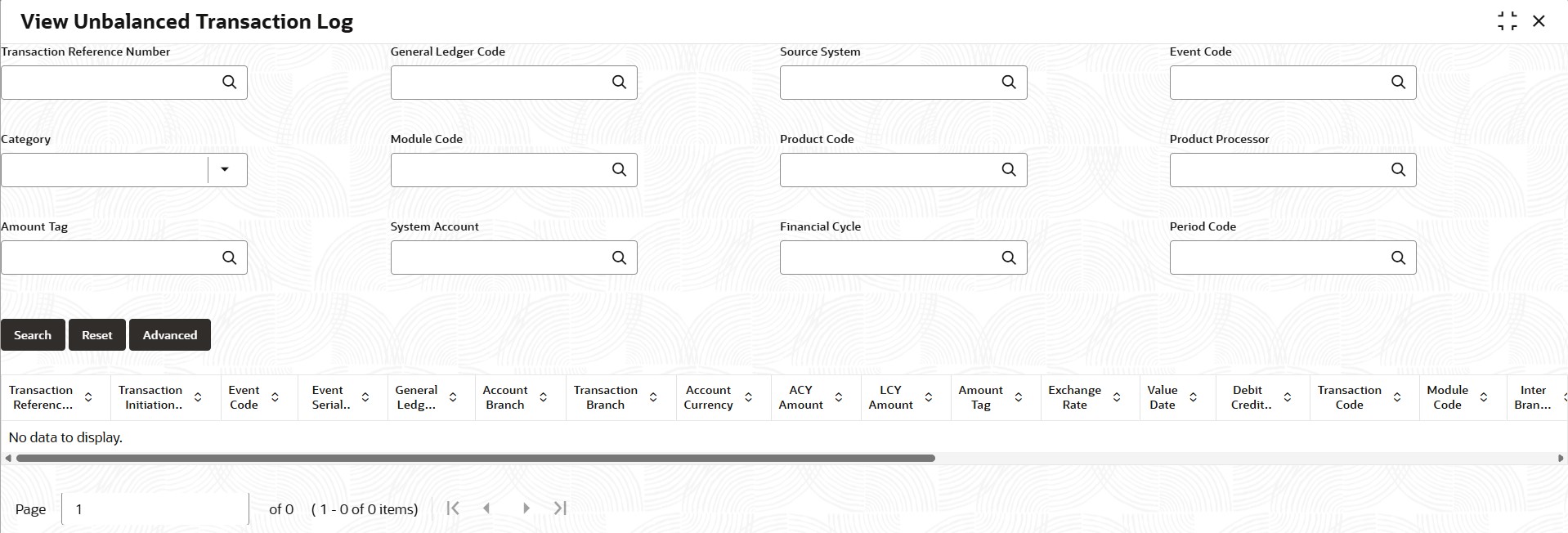Click the Transaction Reference Number search icon
This screenshot has height=533, width=1568.
click(229, 82)
